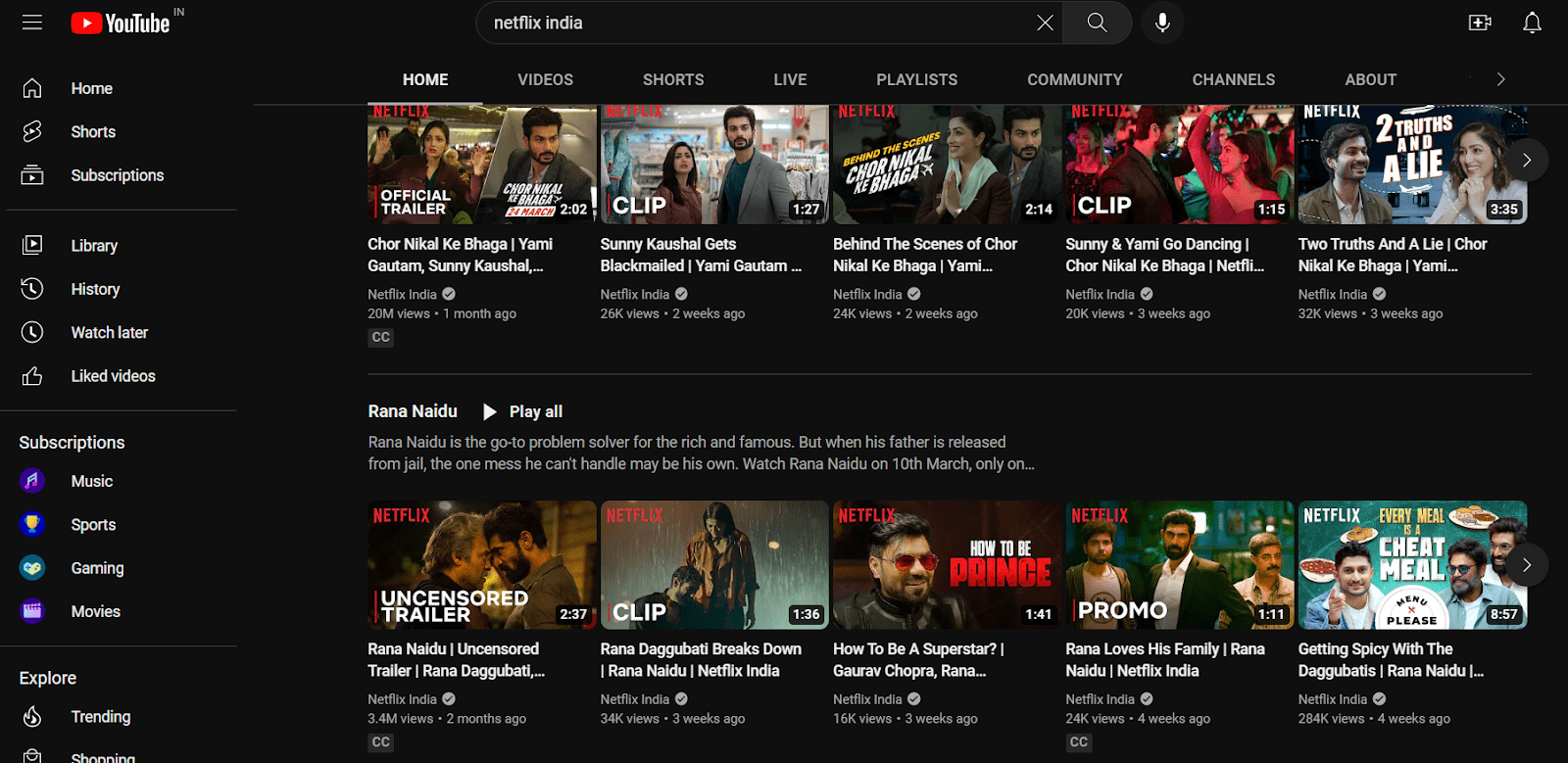The height and width of the screenshot is (763, 1568).
Task: Click Rana Naidu playlist description text
Action: point(702,453)
